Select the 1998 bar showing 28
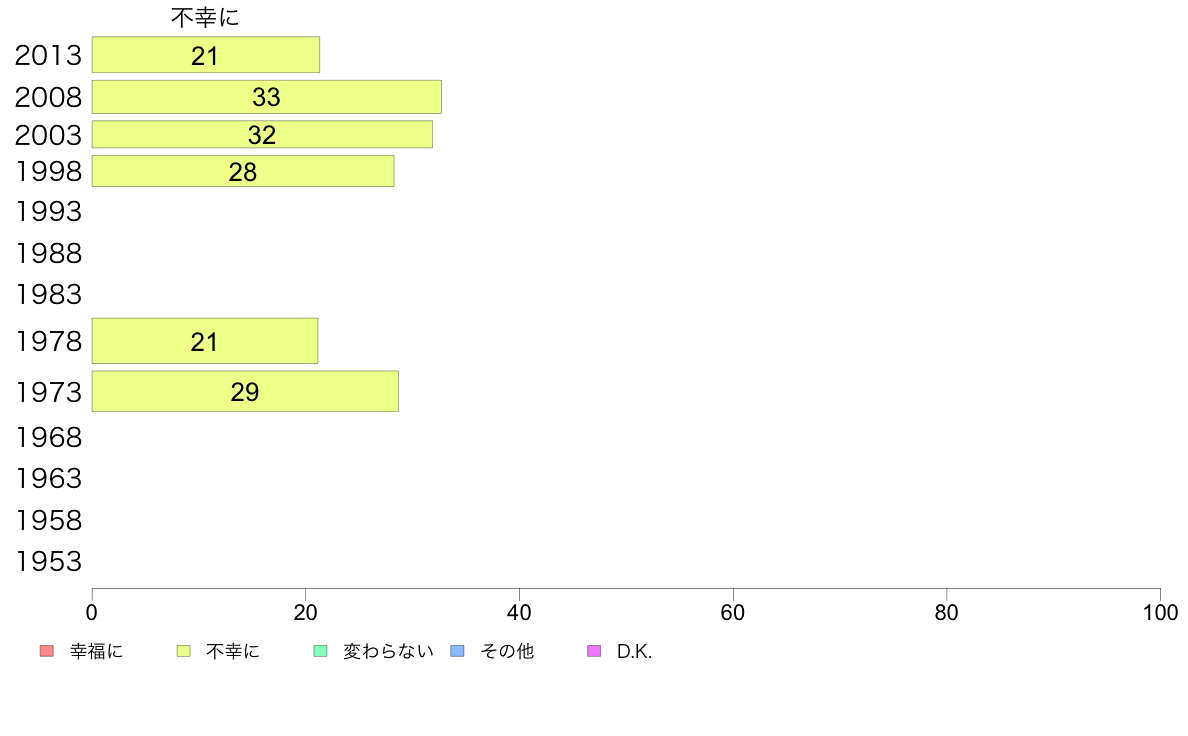Viewport: 1188px width, 736px height. click(242, 171)
